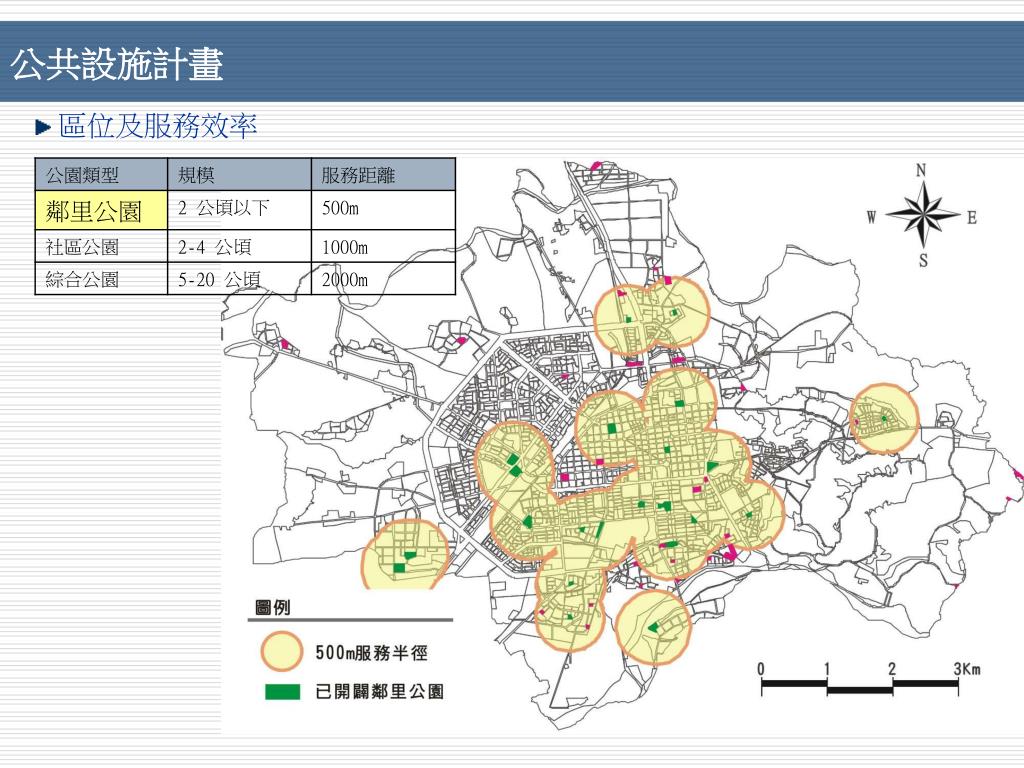Click the yellow circle legend swatch

pyautogui.click(x=281, y=652)
